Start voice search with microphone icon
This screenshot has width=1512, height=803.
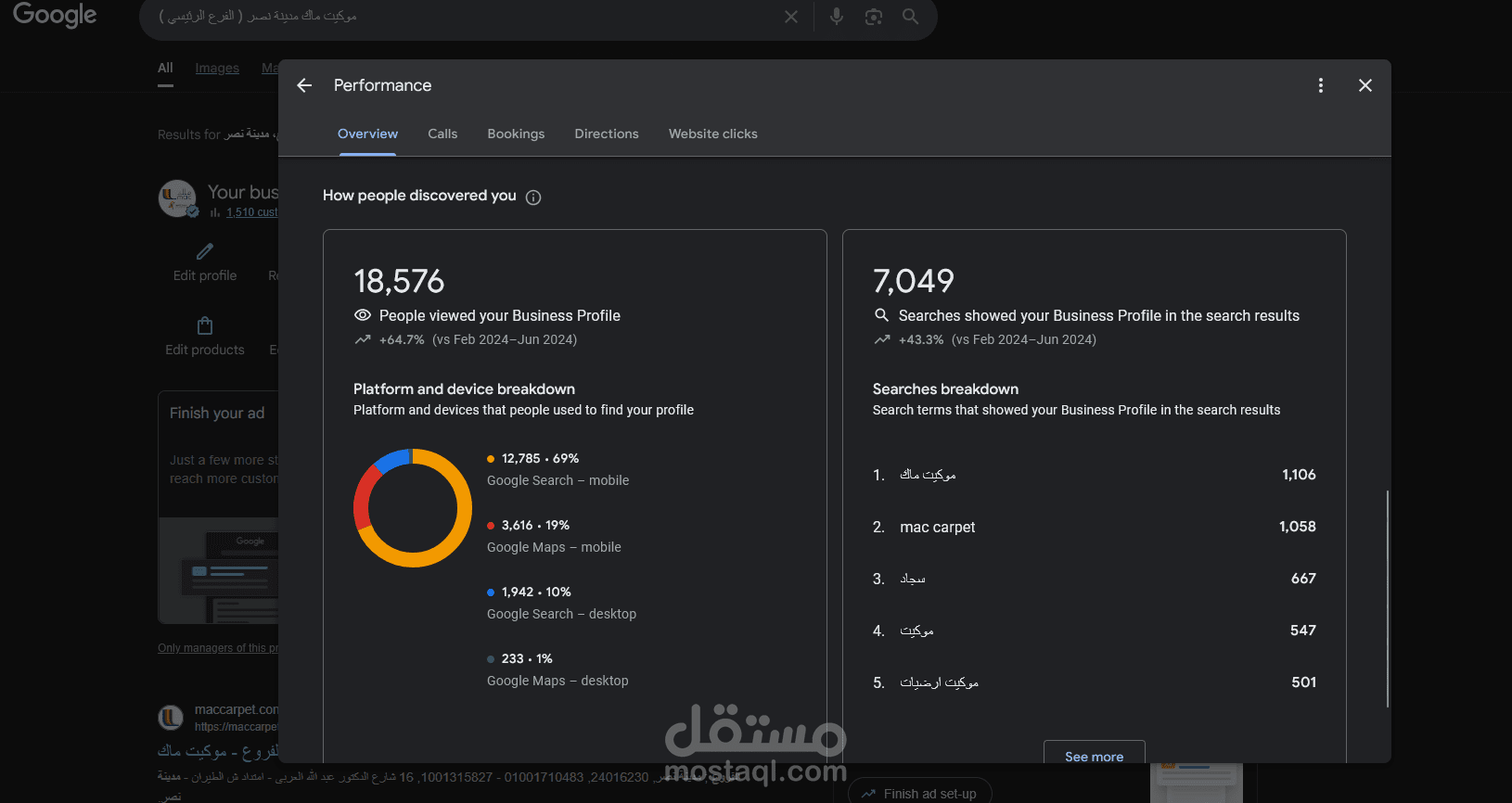click(x=837, y=17)
